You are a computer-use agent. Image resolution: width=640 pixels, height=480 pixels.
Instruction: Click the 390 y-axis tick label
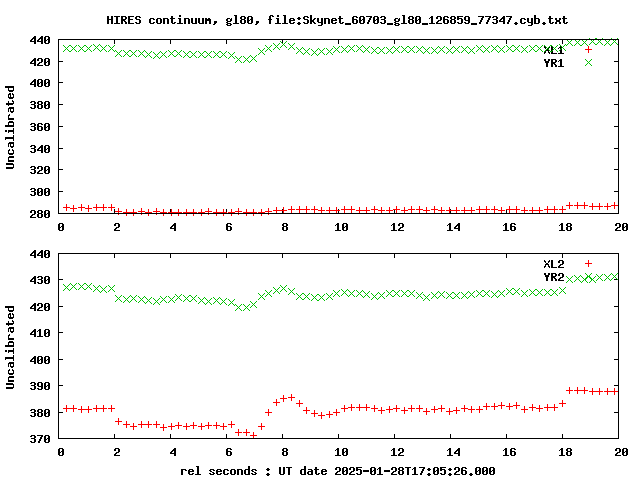point(40,386)
